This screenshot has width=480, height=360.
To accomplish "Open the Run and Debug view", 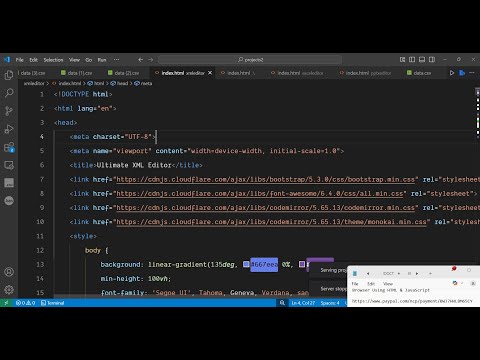I will coord(9,129).
